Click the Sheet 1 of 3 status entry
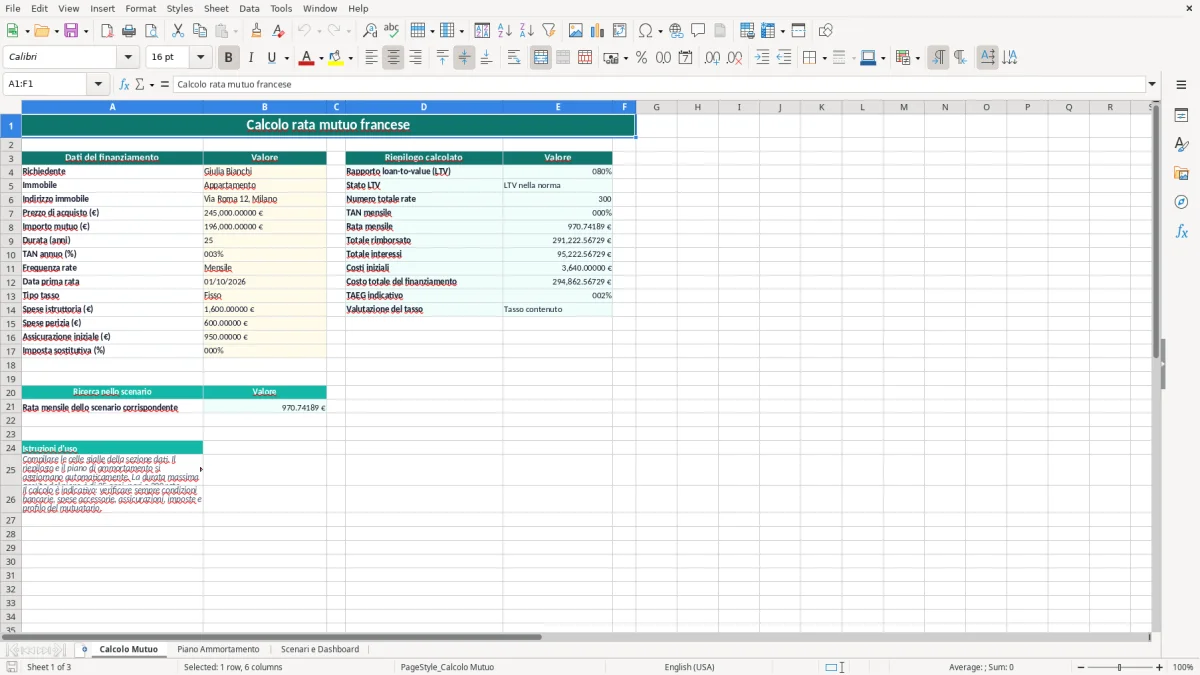This screenshot has width=1200, height=675. click(49, 667)
